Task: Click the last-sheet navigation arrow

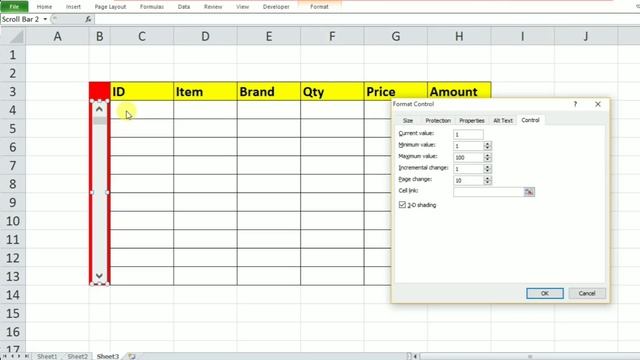Action: pos(27,356)
